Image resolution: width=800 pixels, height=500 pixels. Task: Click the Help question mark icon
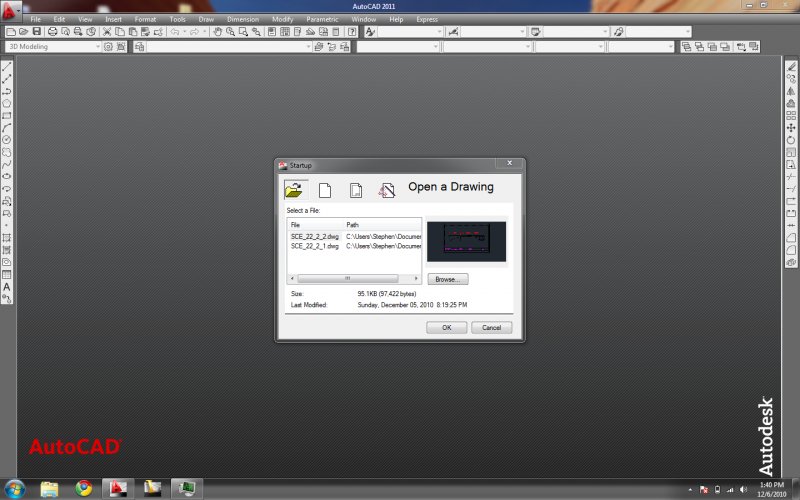click(x=352, y=32)
